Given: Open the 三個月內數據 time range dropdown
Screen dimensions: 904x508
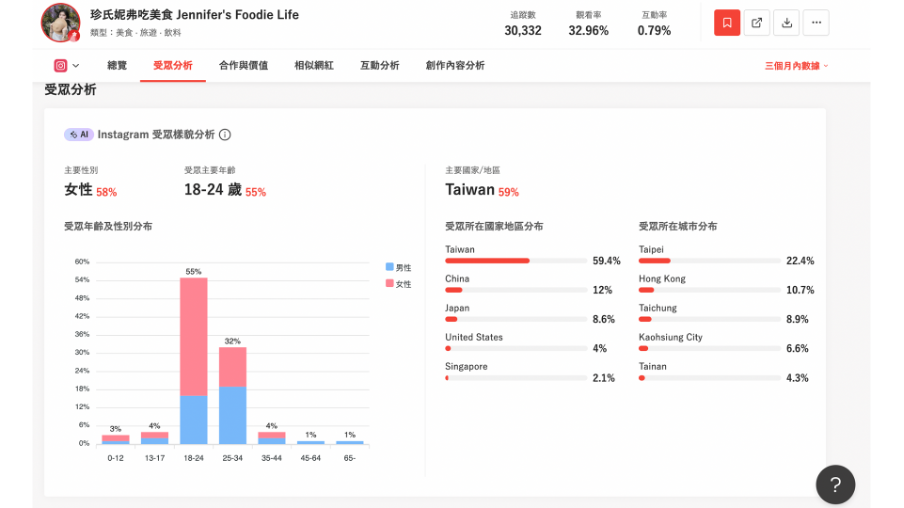Looking at the screenshot, I should (x=796, y=66).
